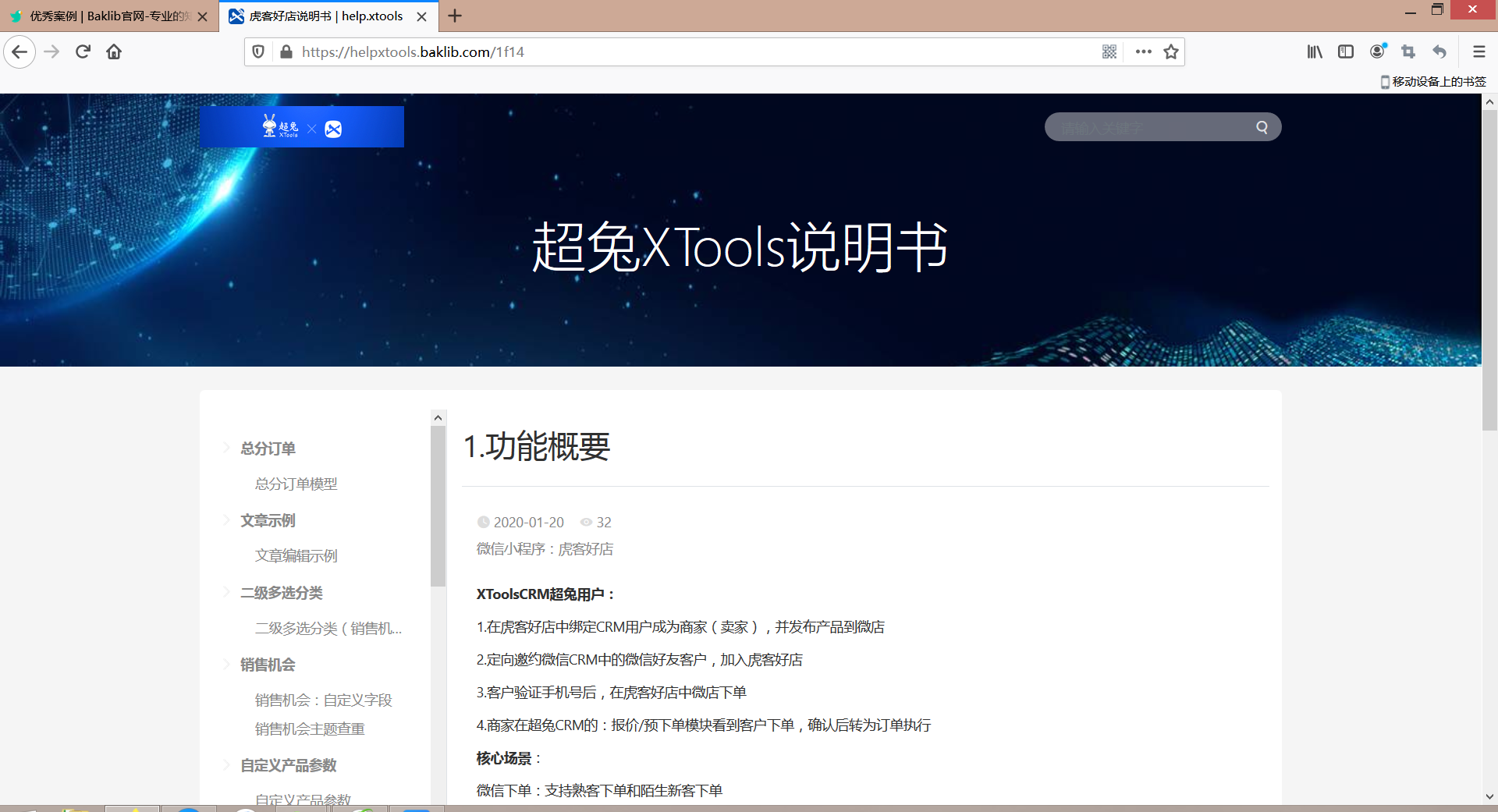Open the 销售机会主题查重 article
1498x812 pixels.
pyautogui.click(x=310, y=729)
